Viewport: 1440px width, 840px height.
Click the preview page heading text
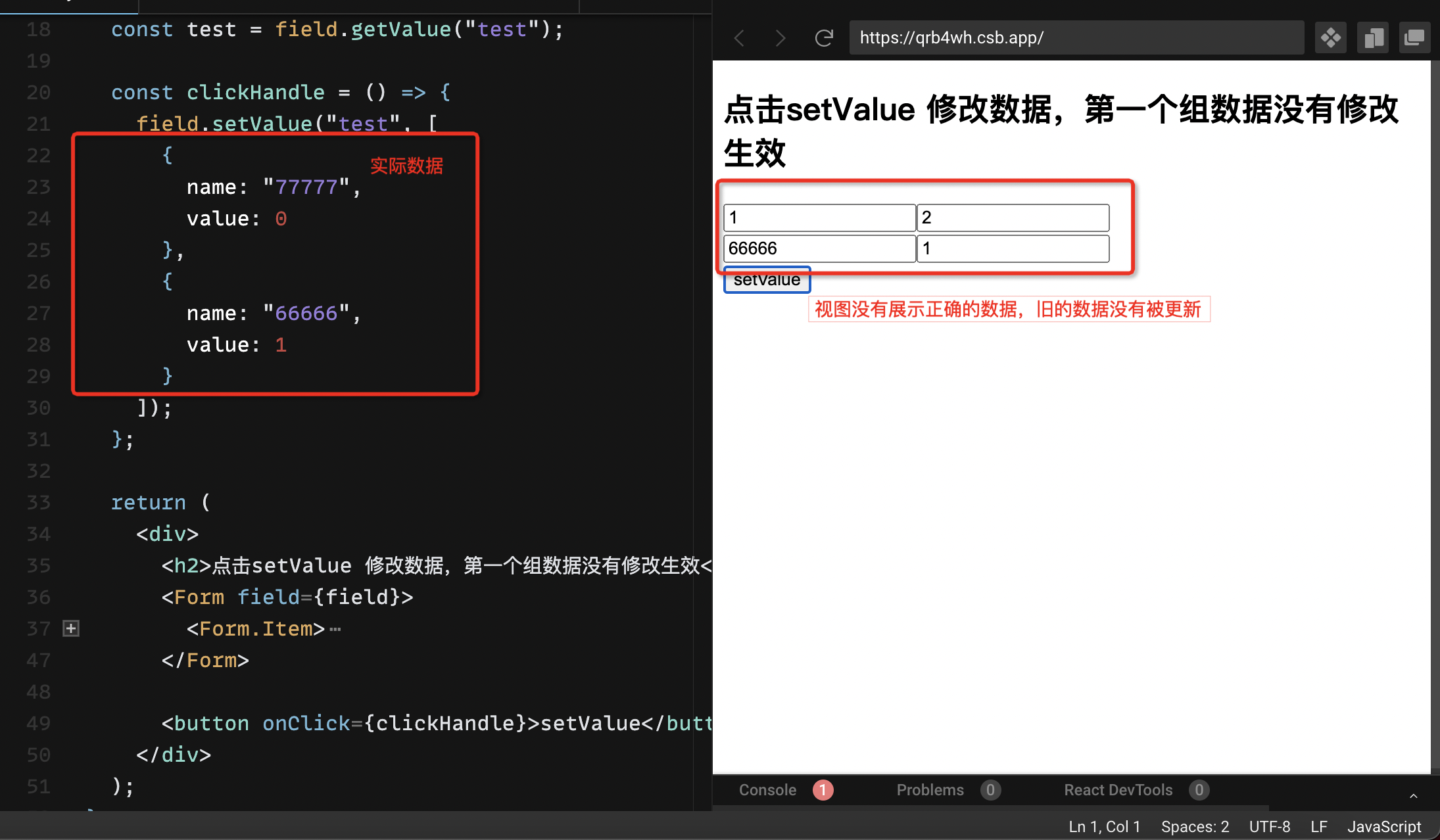[1061, 131]
